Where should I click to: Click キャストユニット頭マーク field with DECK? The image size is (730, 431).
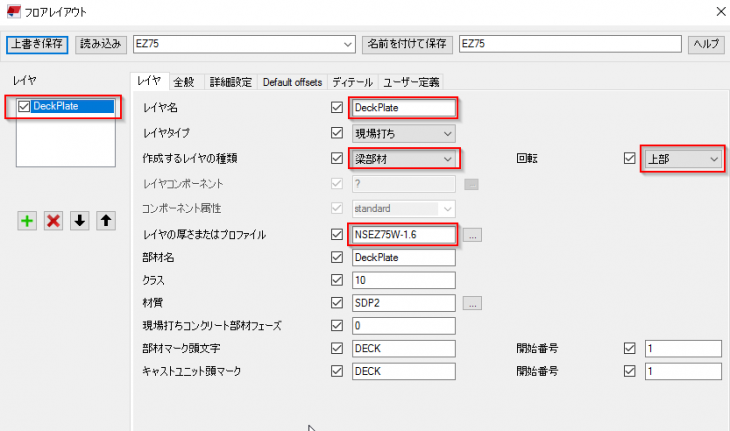pos(404,371)
